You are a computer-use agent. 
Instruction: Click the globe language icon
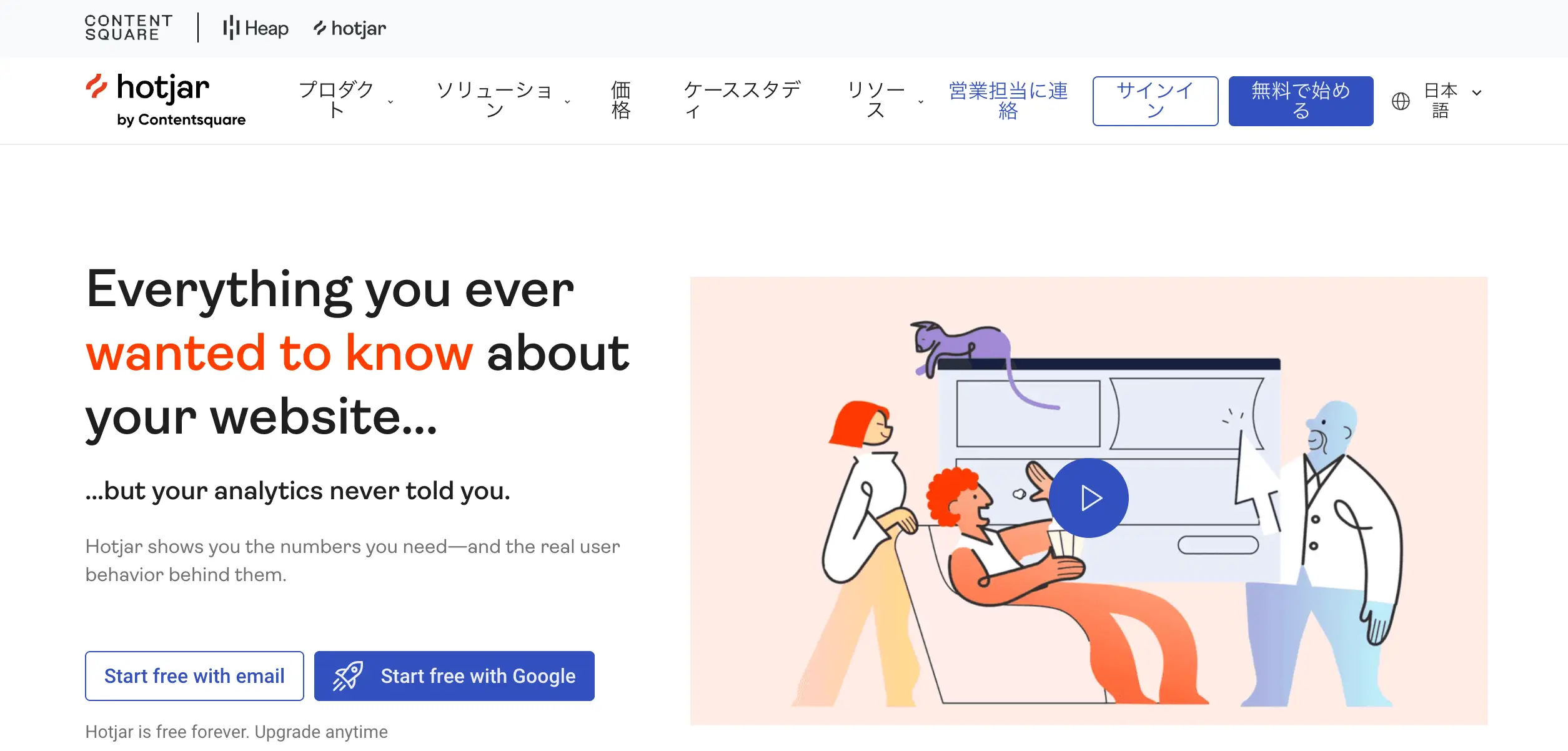(x=1401, y=101)
